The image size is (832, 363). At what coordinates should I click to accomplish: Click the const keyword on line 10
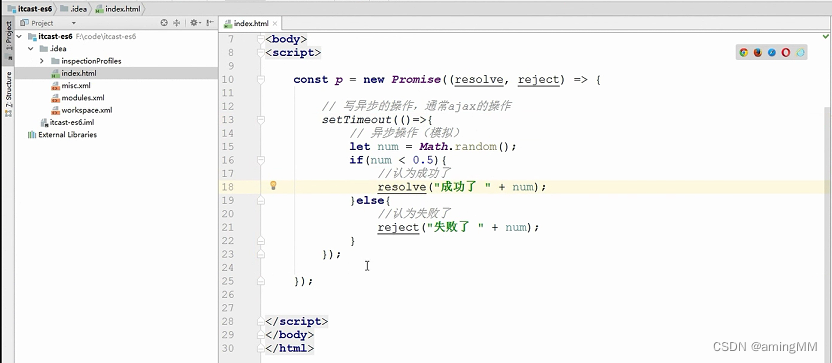coord(311,80)
